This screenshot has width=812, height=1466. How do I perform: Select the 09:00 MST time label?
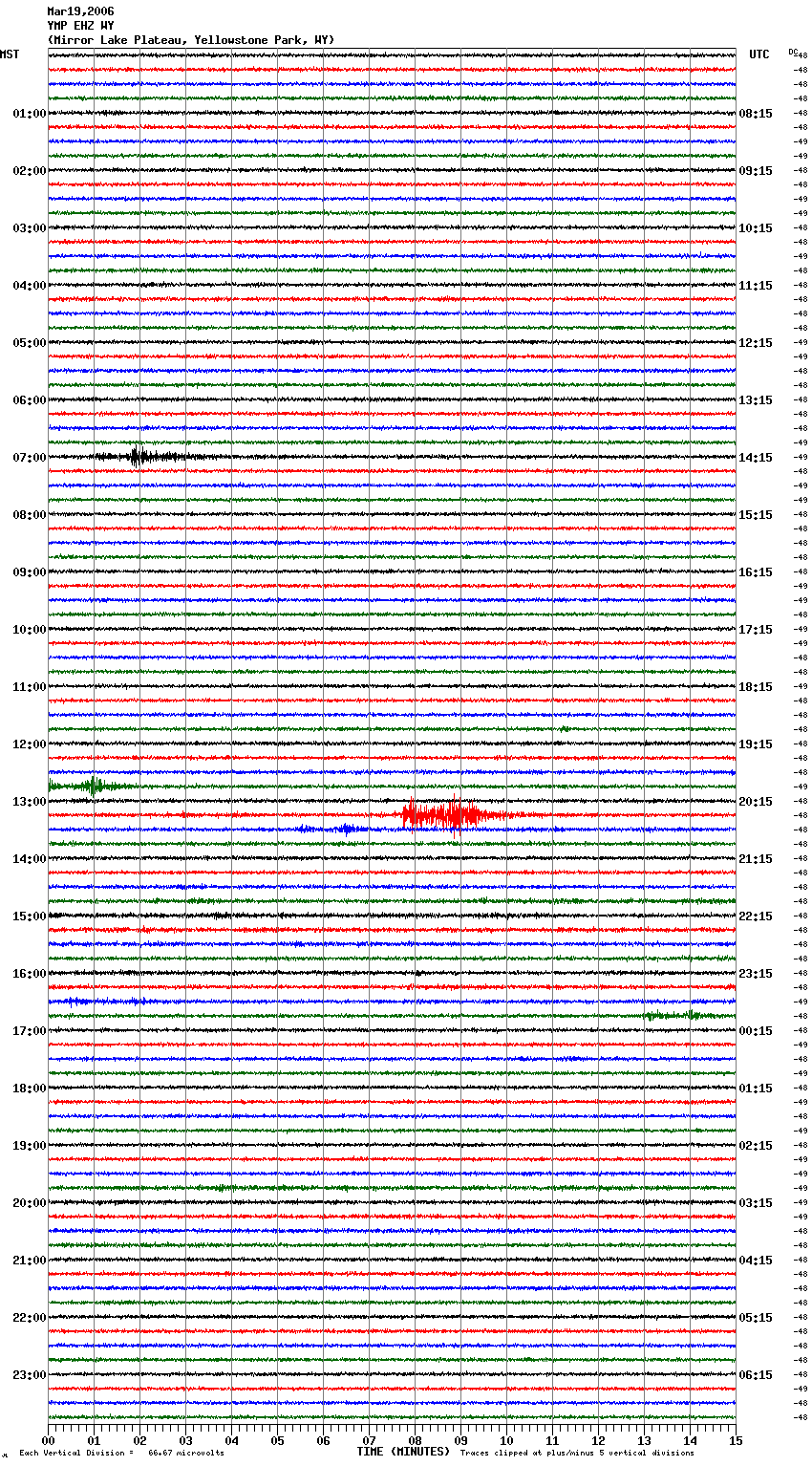(30, 572)
